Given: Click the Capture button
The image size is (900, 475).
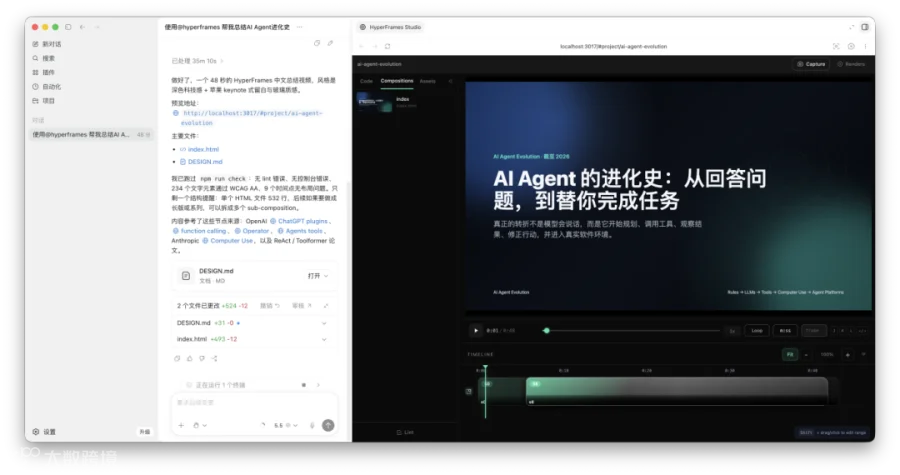Looking at the screenshot, I should [x=812, y=64].
